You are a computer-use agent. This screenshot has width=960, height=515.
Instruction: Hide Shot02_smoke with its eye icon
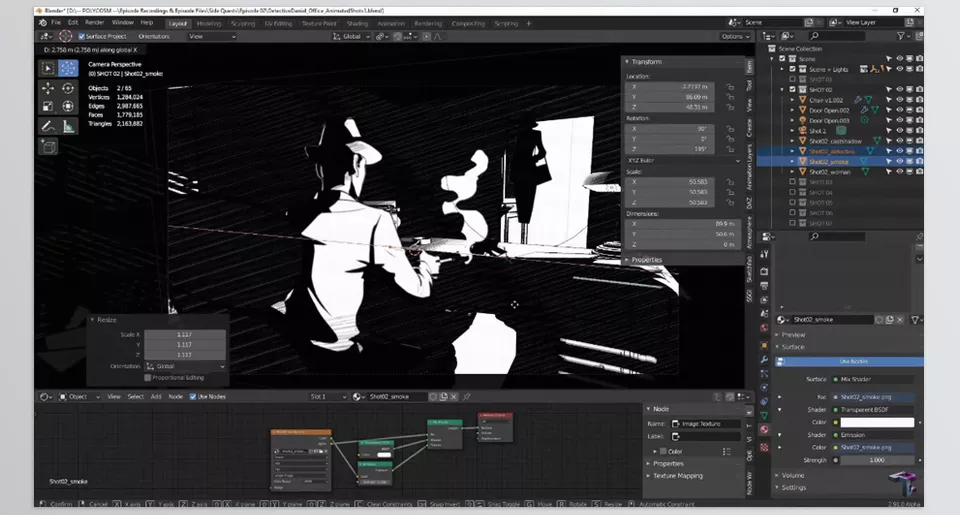click(898, 160)
